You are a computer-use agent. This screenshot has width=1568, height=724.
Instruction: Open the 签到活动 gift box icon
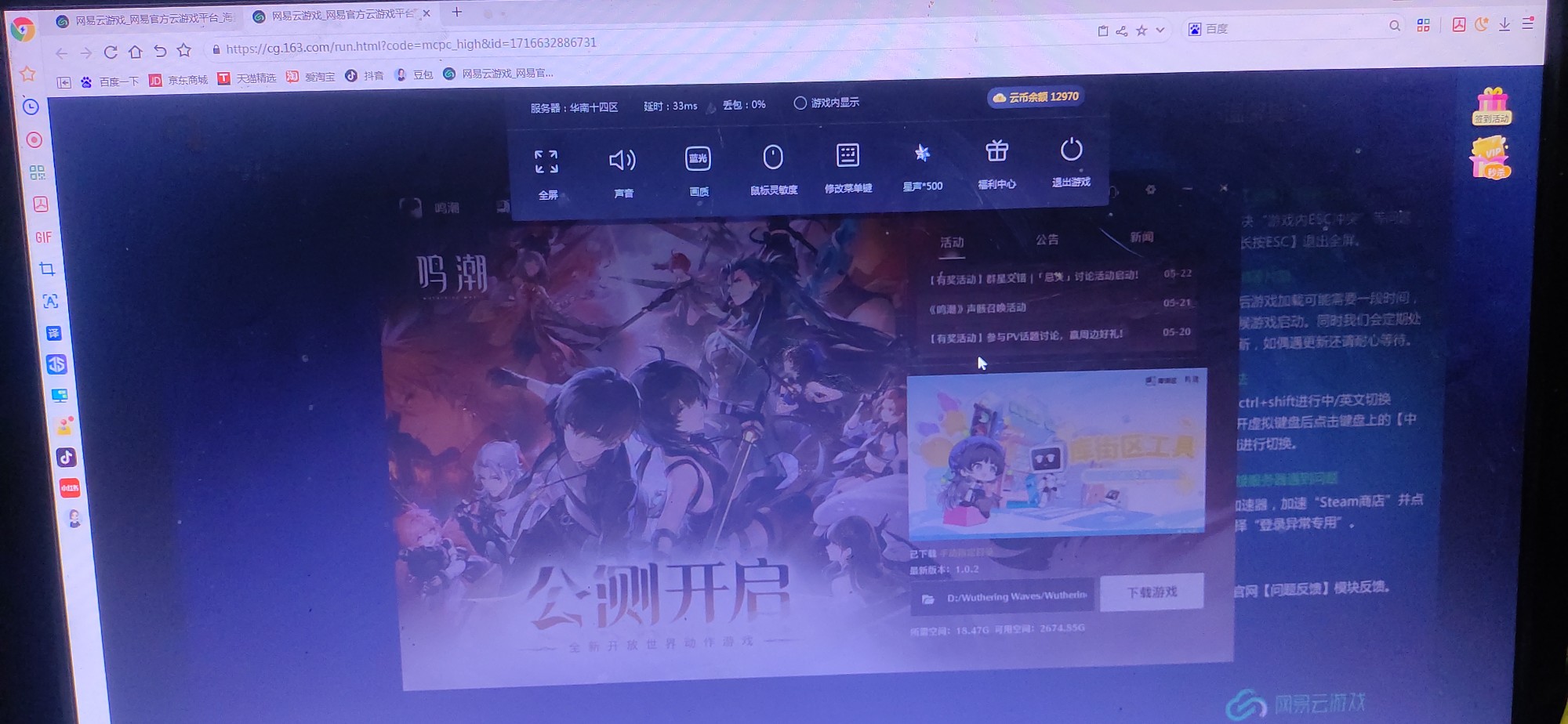pyautogui.click(x=1491, y=107)
